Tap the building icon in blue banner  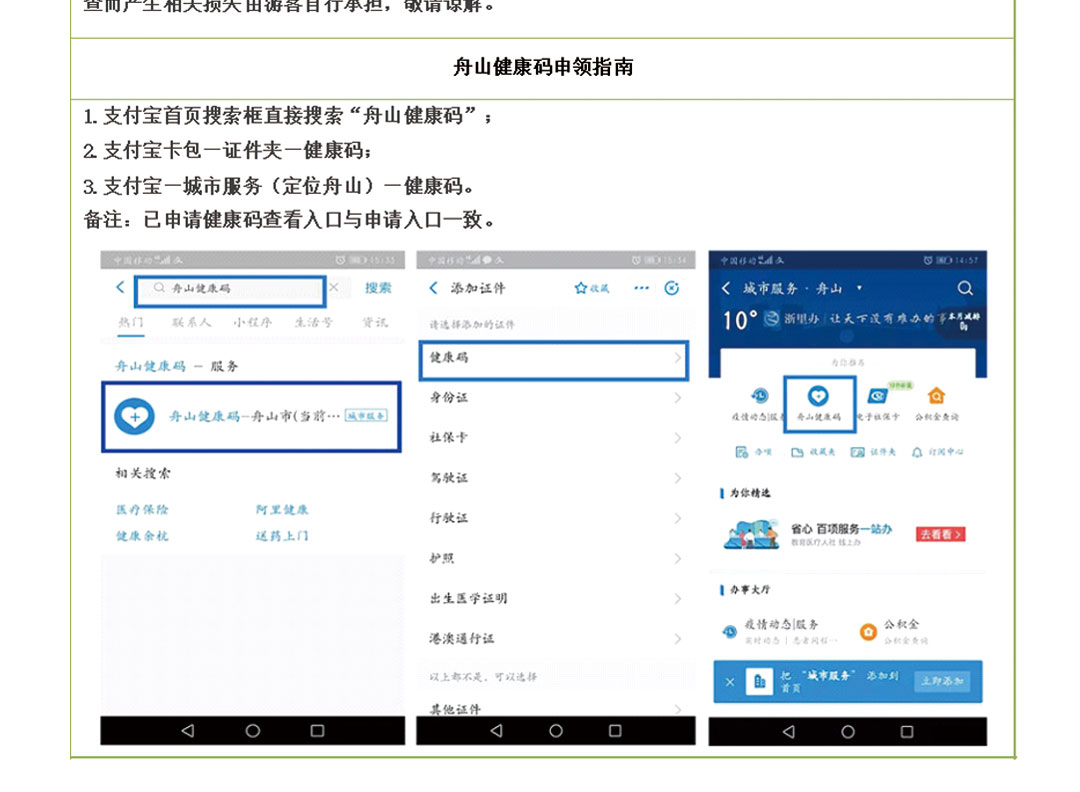pyautogui.click(x=760, y=682)
